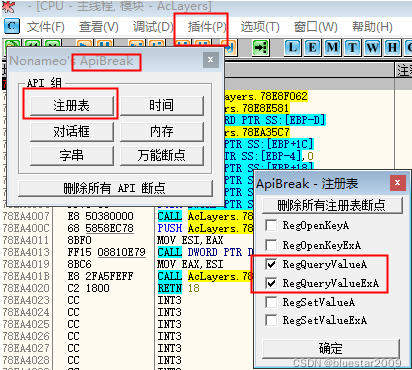Click hex bytes '8BC6'
Image resolution: width=412 pixels, height=370 pixels.
coord(79,264)
